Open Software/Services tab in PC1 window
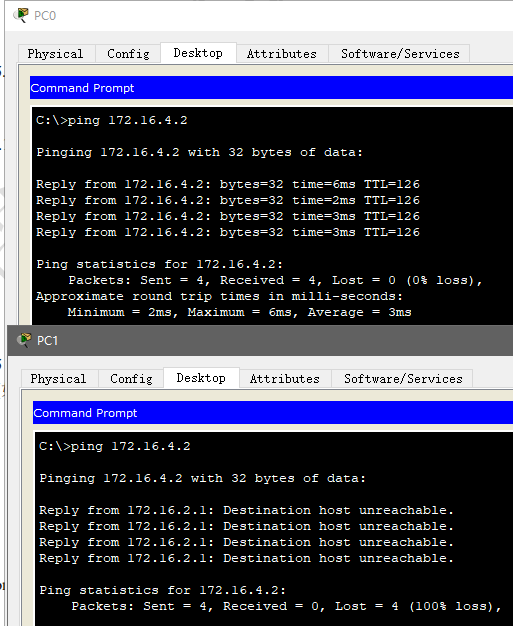This screenshot has height=626, width=513. click(403, 379)
